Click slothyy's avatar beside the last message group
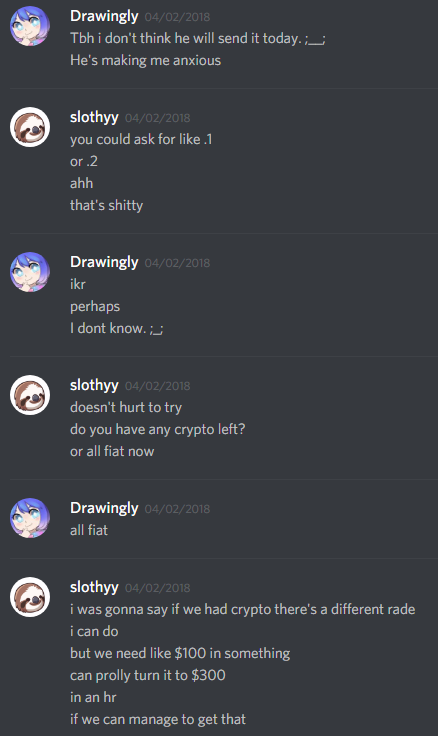The height and width of the screenshot is (736, 438). pos(30,597)
